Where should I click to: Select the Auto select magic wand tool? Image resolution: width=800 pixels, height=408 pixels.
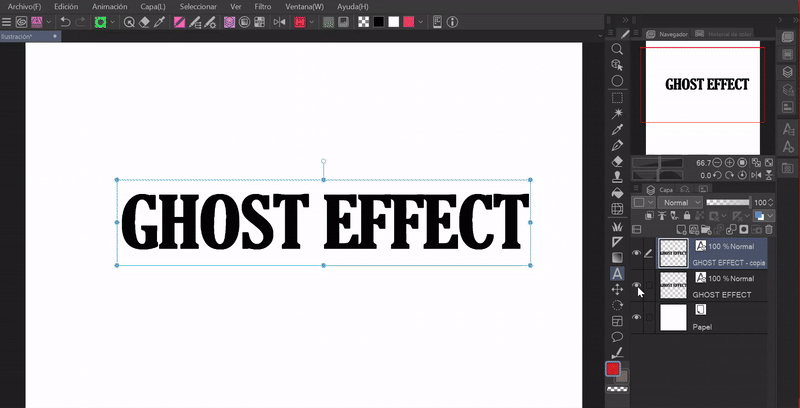point(617,113)
